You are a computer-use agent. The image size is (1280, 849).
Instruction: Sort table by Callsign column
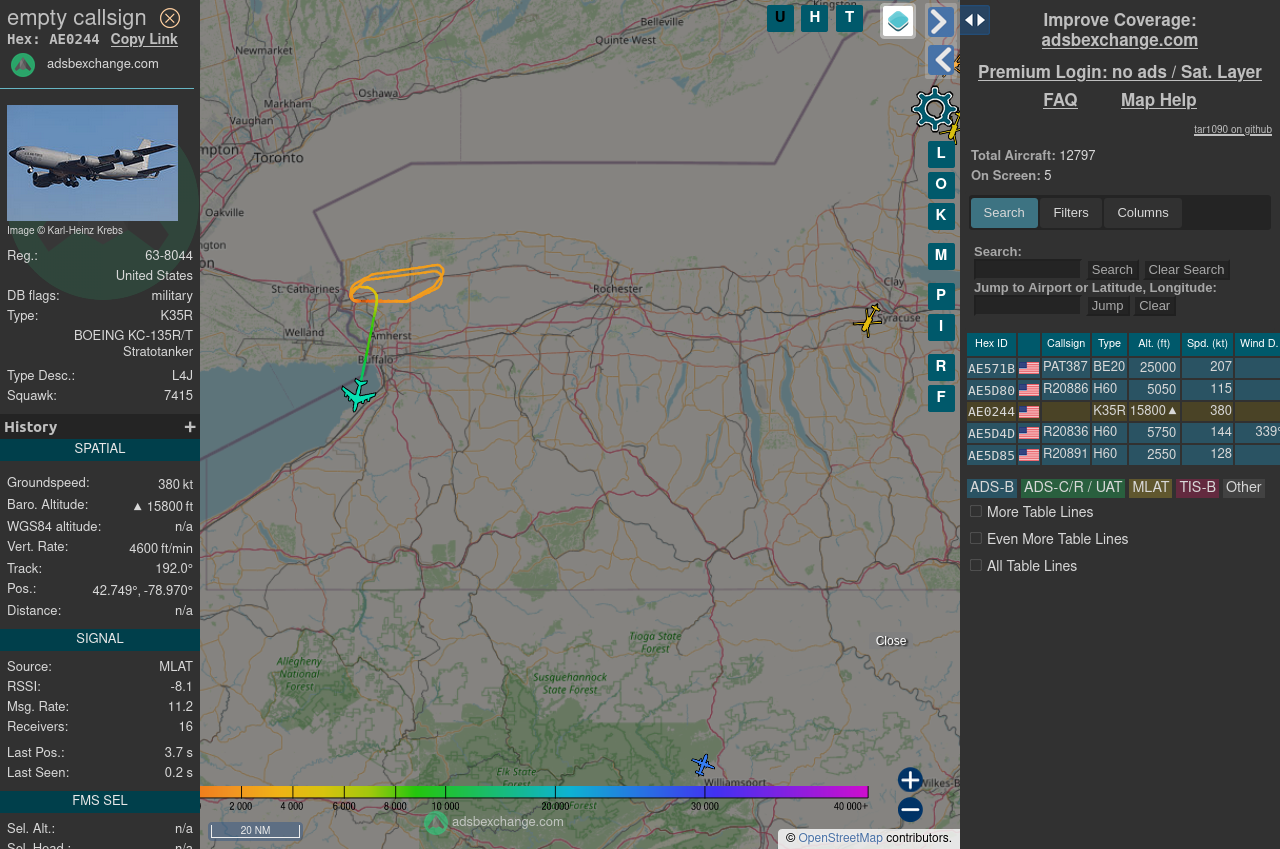coord(1066,344)
